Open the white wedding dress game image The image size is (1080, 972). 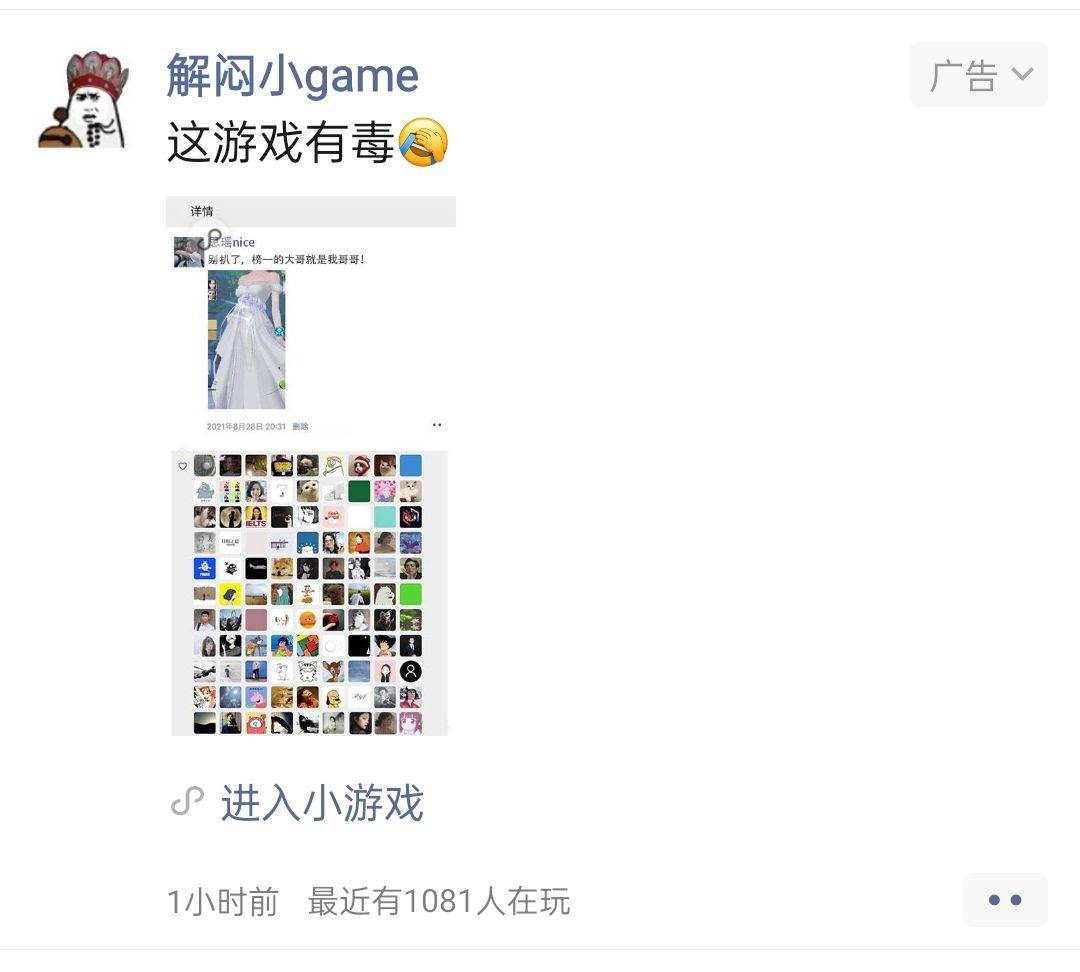[247, 340]
